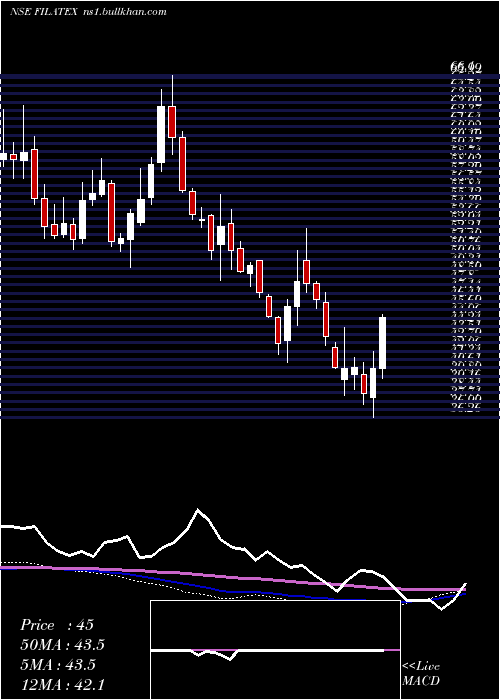Image resolution: width=500 pixels, height=700 pixels.
Task: Click the '50MA : 43.5' label
Action: click(64, 645)
